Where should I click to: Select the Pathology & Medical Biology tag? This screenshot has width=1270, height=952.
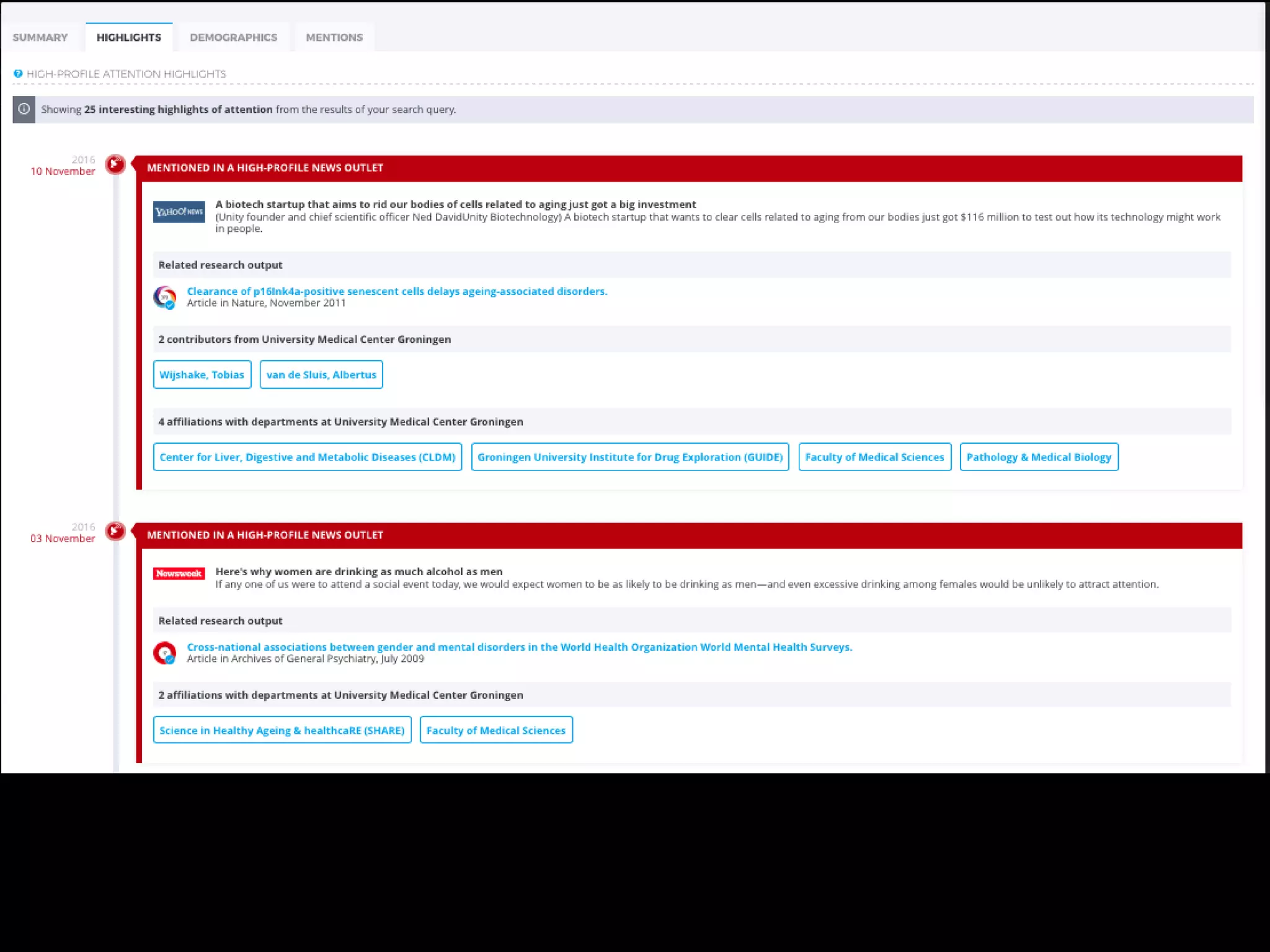(1039, 457)
